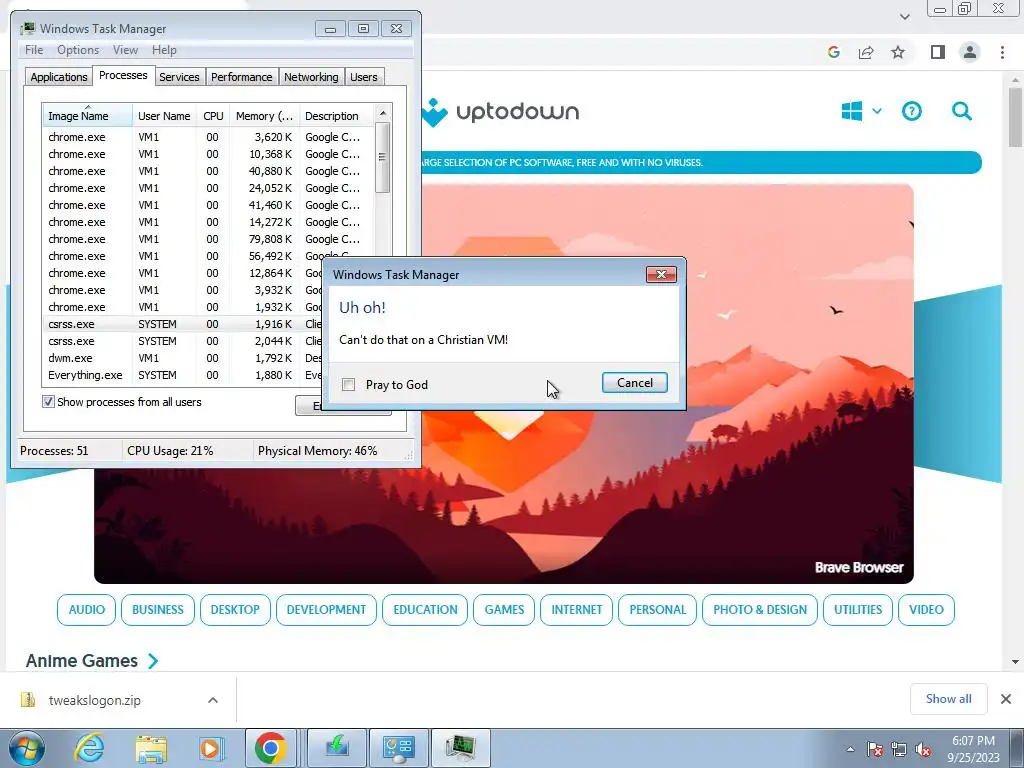Toggle the Chrome side panel icon
The image size is (1024, 768).
point(938,52)
